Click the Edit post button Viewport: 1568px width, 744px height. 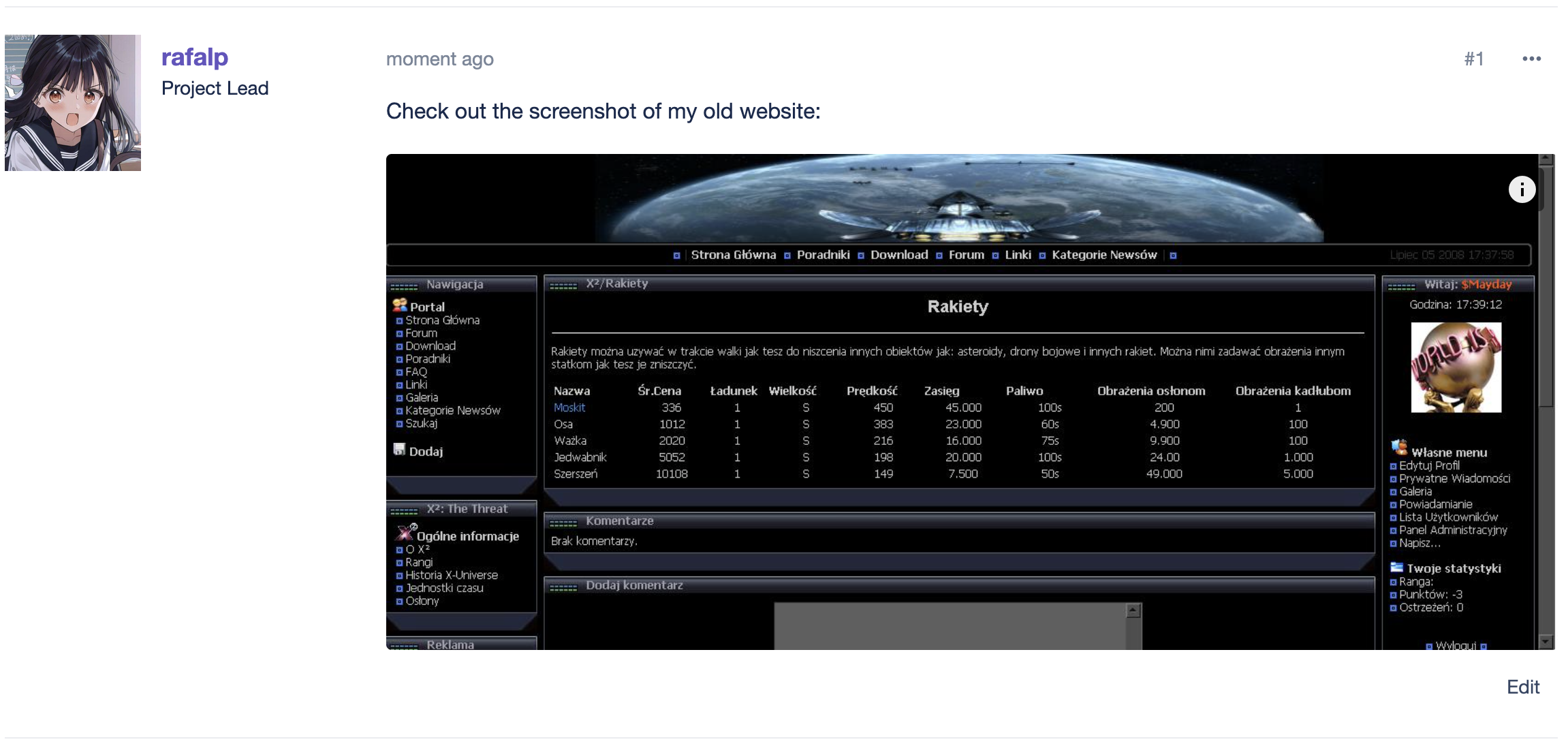point(1522,687)
